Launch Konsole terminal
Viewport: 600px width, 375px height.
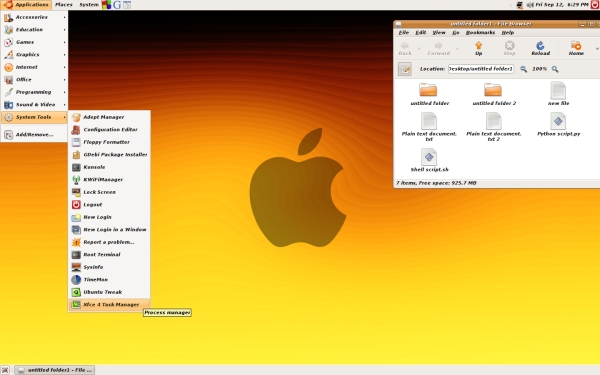point(109,167)
